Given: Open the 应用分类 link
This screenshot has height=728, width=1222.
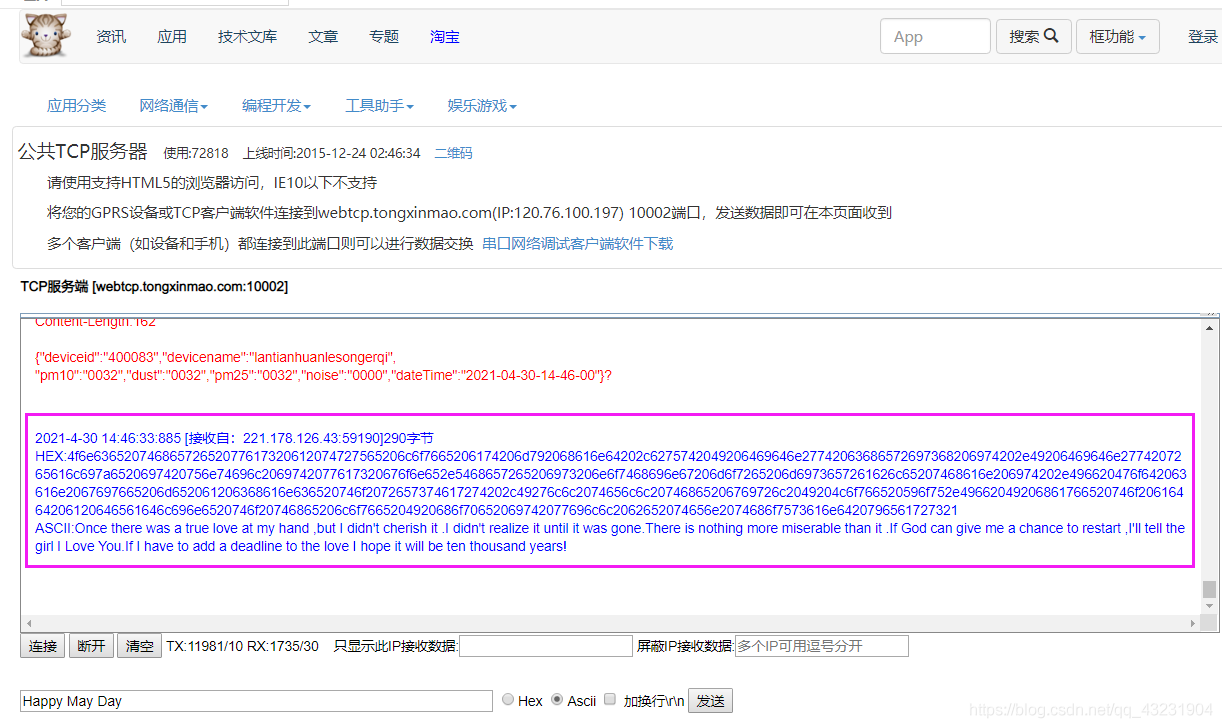Looking at the screenshot, I should click(x=76, y=105).
